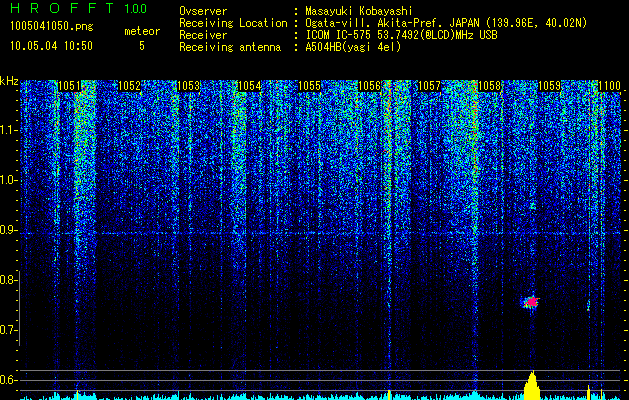Click the large yellow signal peak
This screenshot has width=629, height=400.
tap(532, 386)
